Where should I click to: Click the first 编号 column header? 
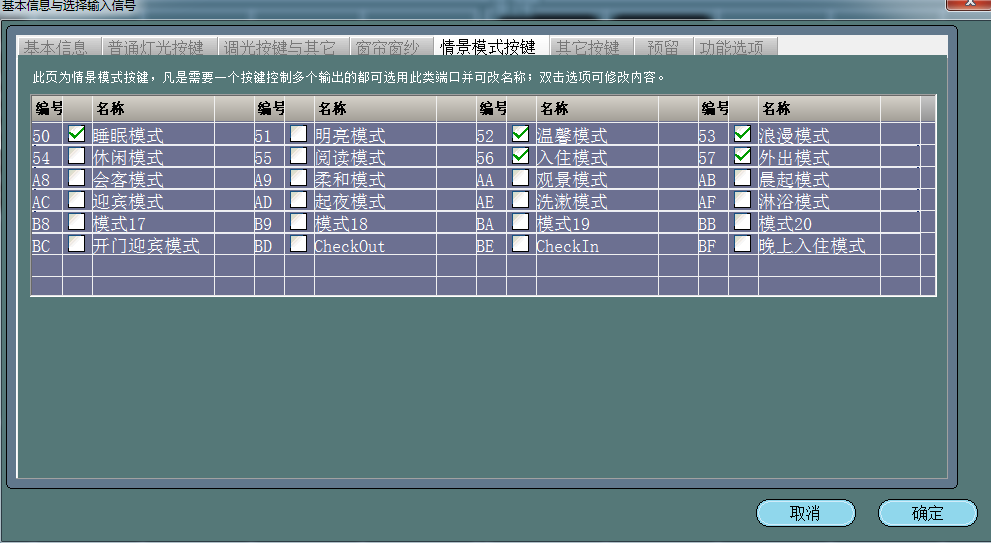(x=48, y=108)
